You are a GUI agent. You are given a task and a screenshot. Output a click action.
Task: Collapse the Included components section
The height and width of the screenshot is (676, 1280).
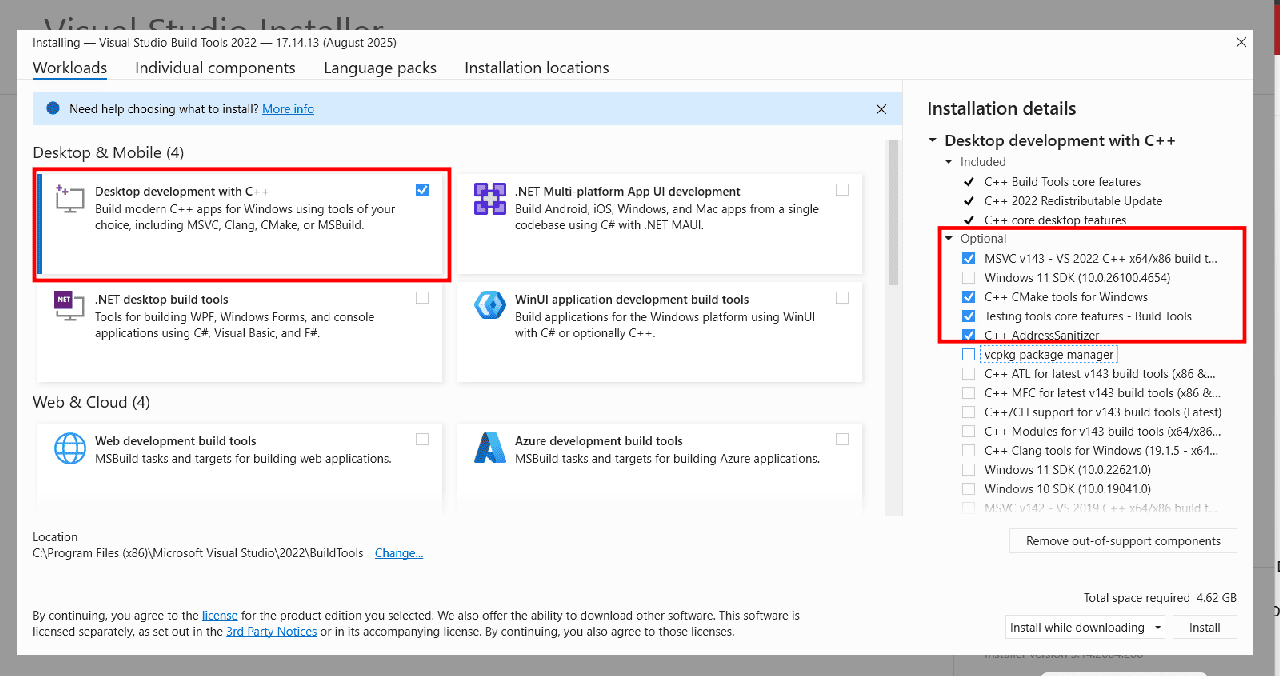[949, 162]
